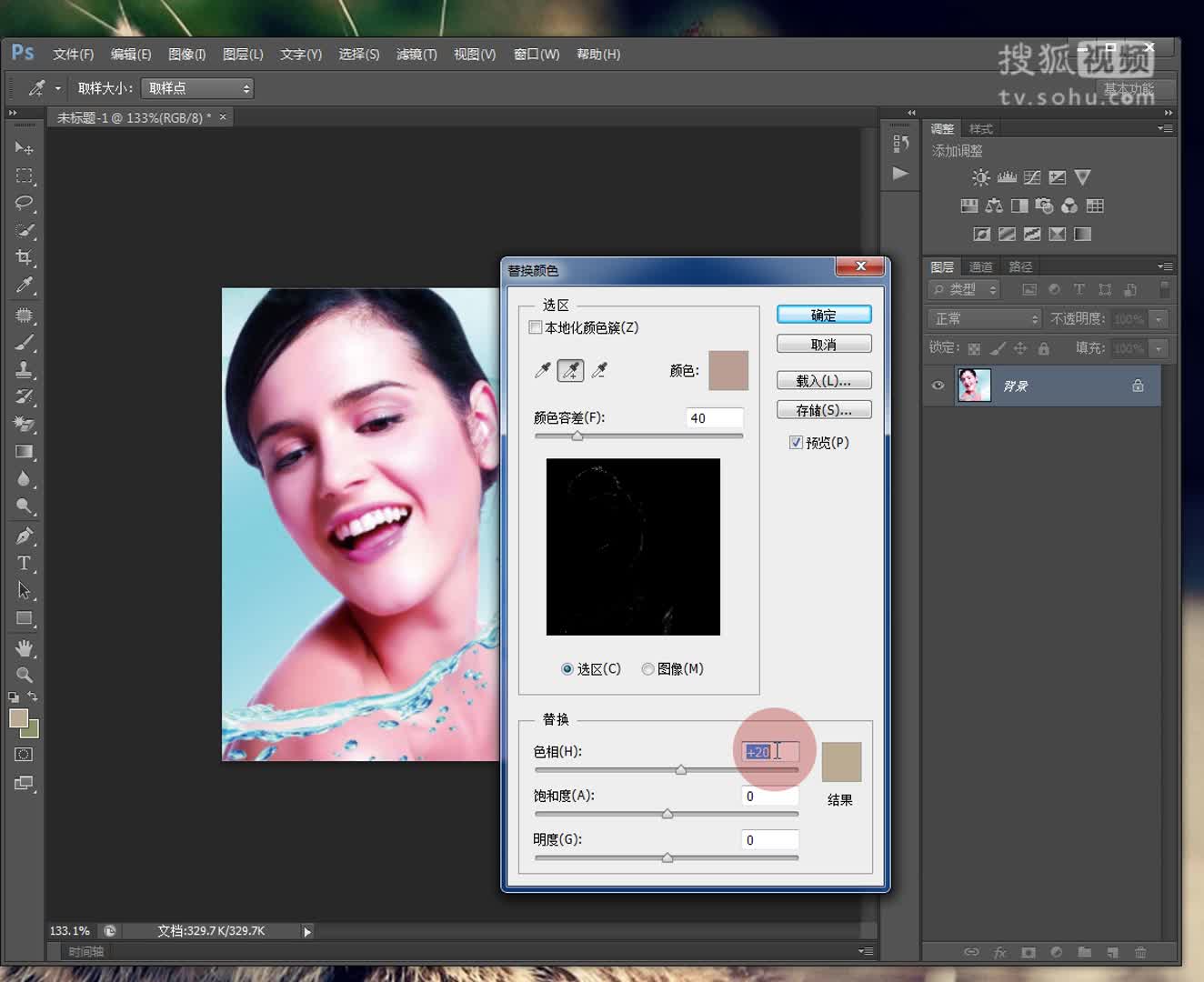
Task: Click the Load button
Action: (x=824, y=380)
